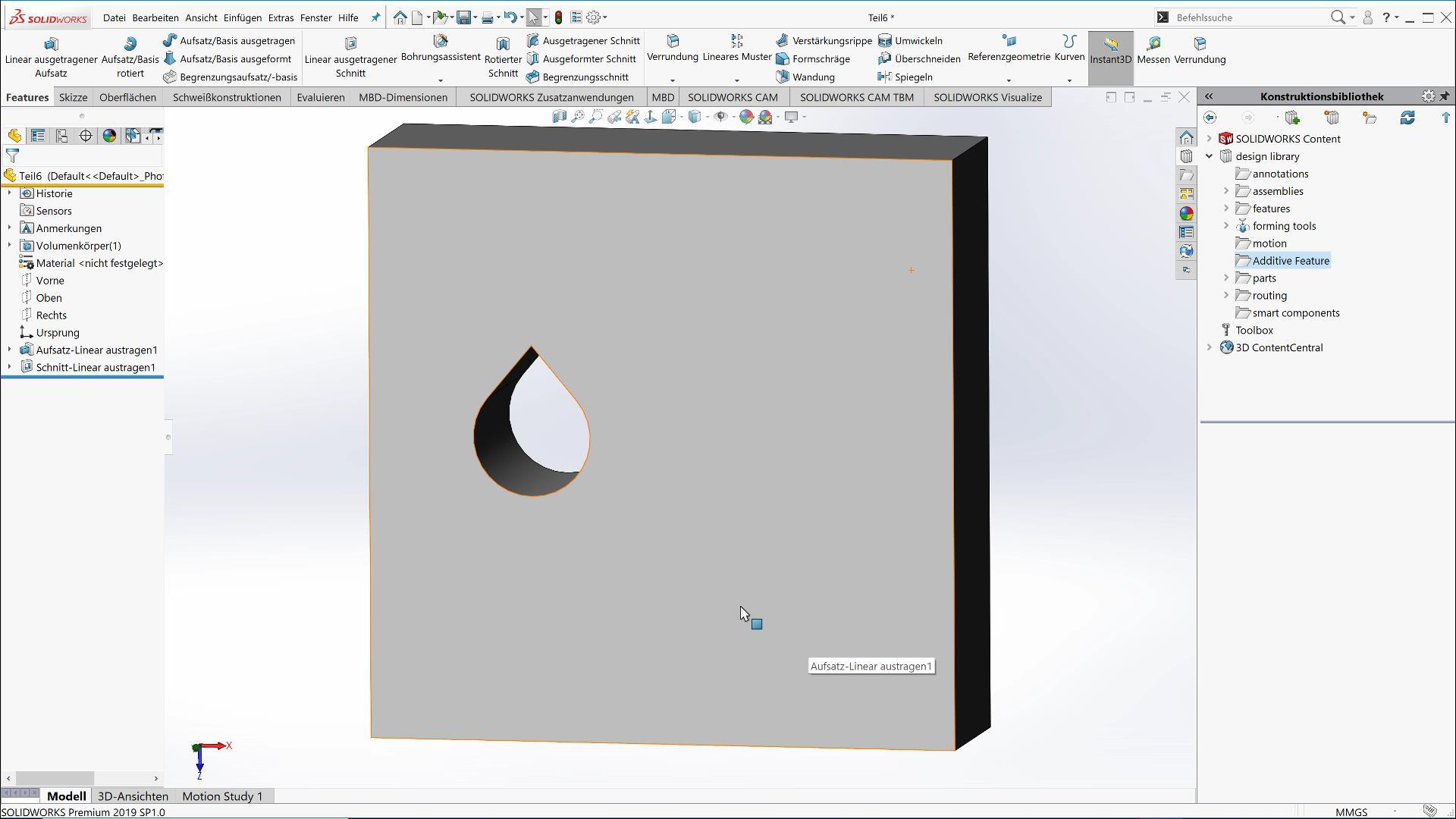Select Verstärkungsrippe tool

click(x=824, y=40)
